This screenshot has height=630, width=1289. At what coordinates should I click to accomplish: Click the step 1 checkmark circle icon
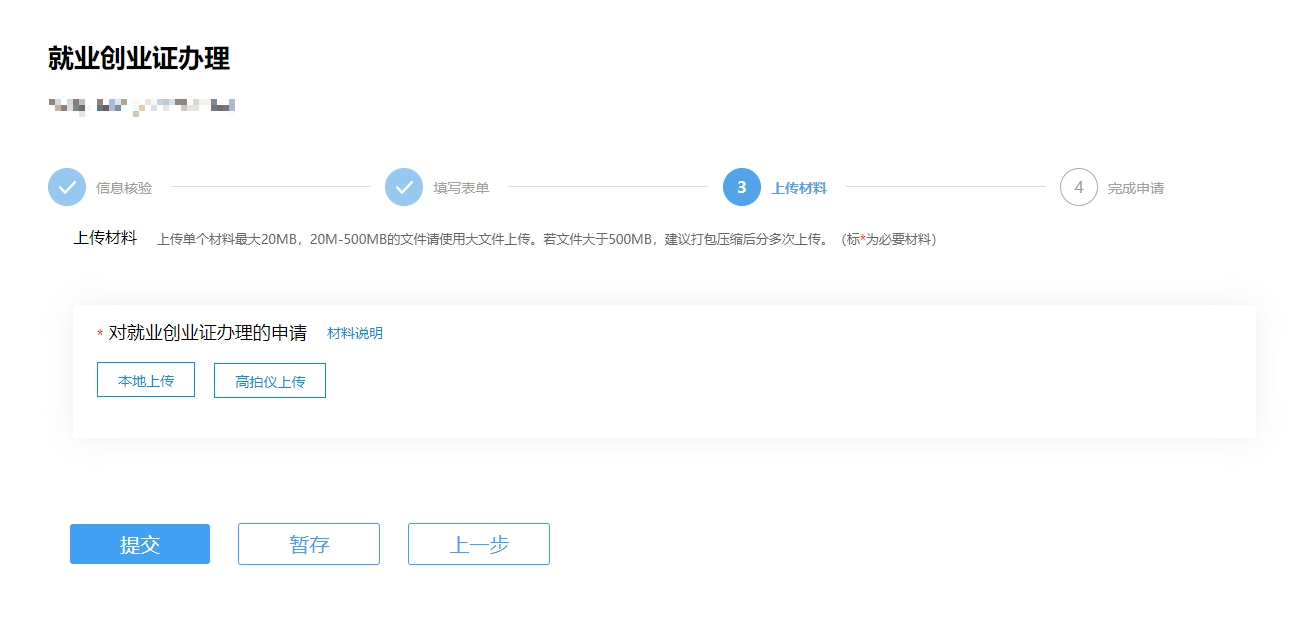point(67,187)
